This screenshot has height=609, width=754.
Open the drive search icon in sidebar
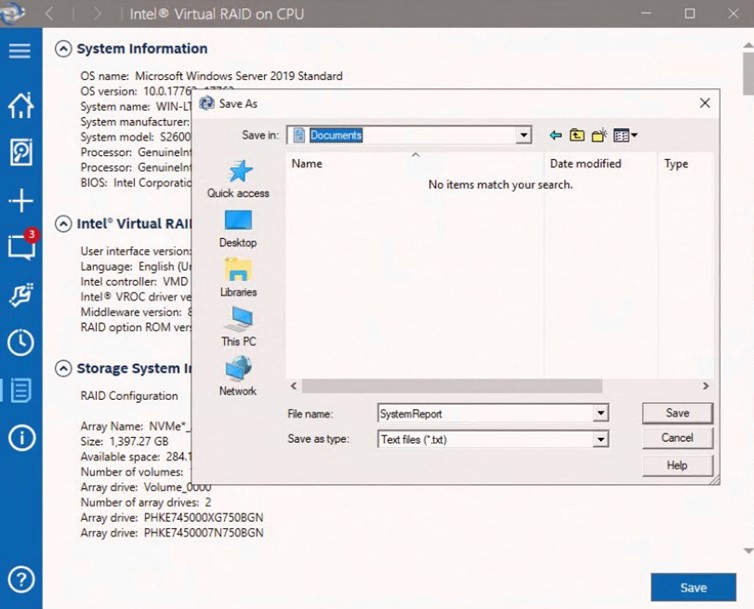21,153
